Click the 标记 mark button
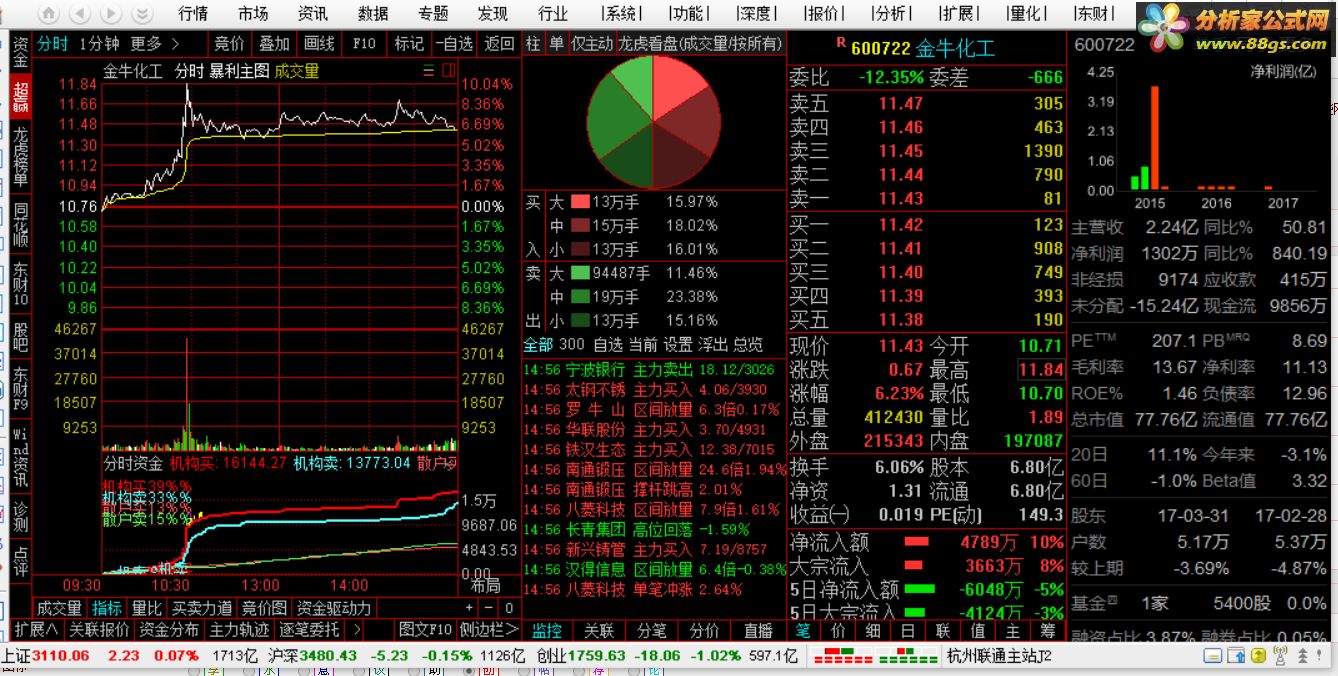The width and height of the screenshot is (1338, 676). (x=409, y=44)
